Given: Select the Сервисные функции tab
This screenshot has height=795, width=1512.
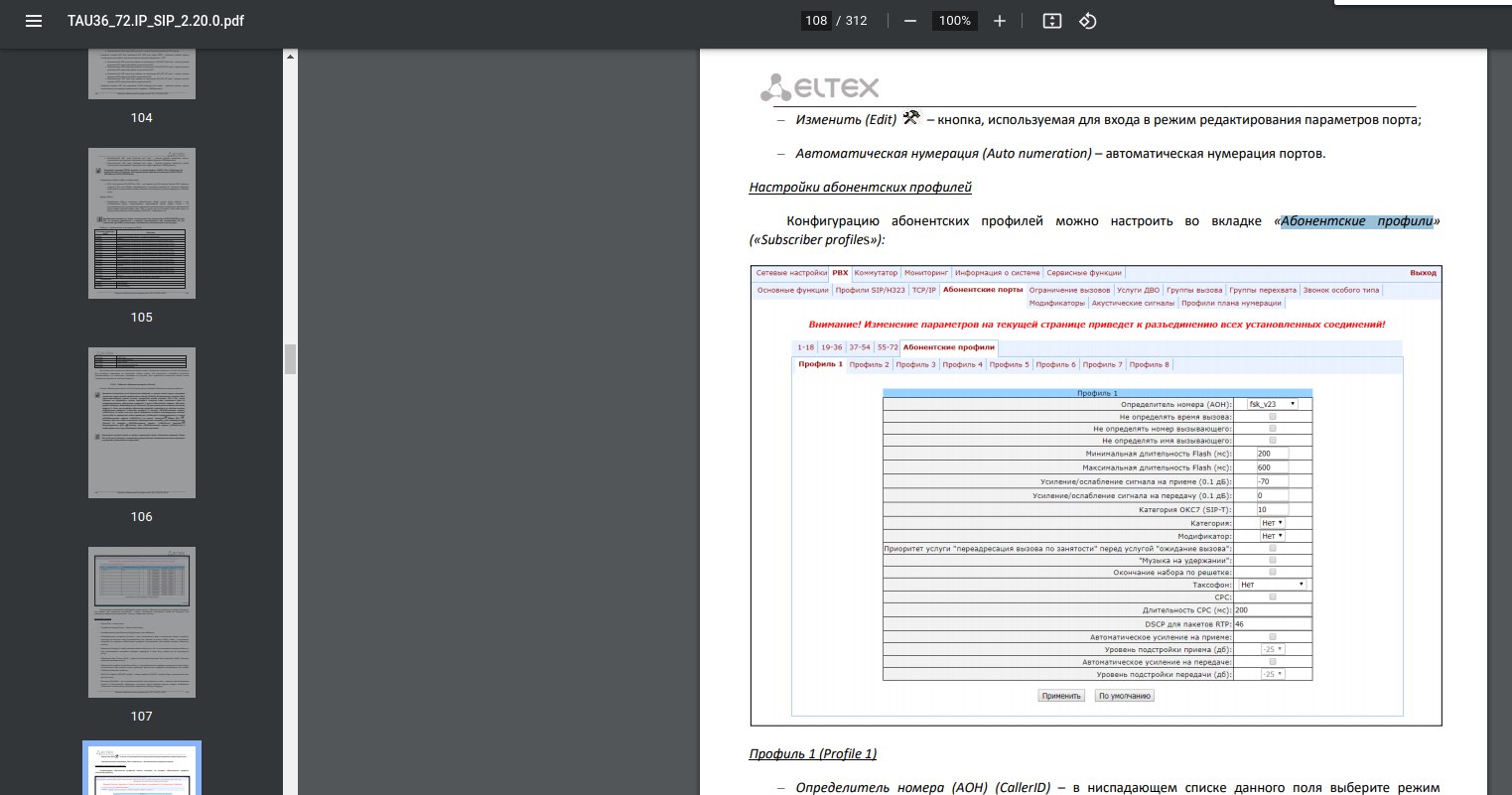Looking at the screenshot, I should click(1084, 273).
